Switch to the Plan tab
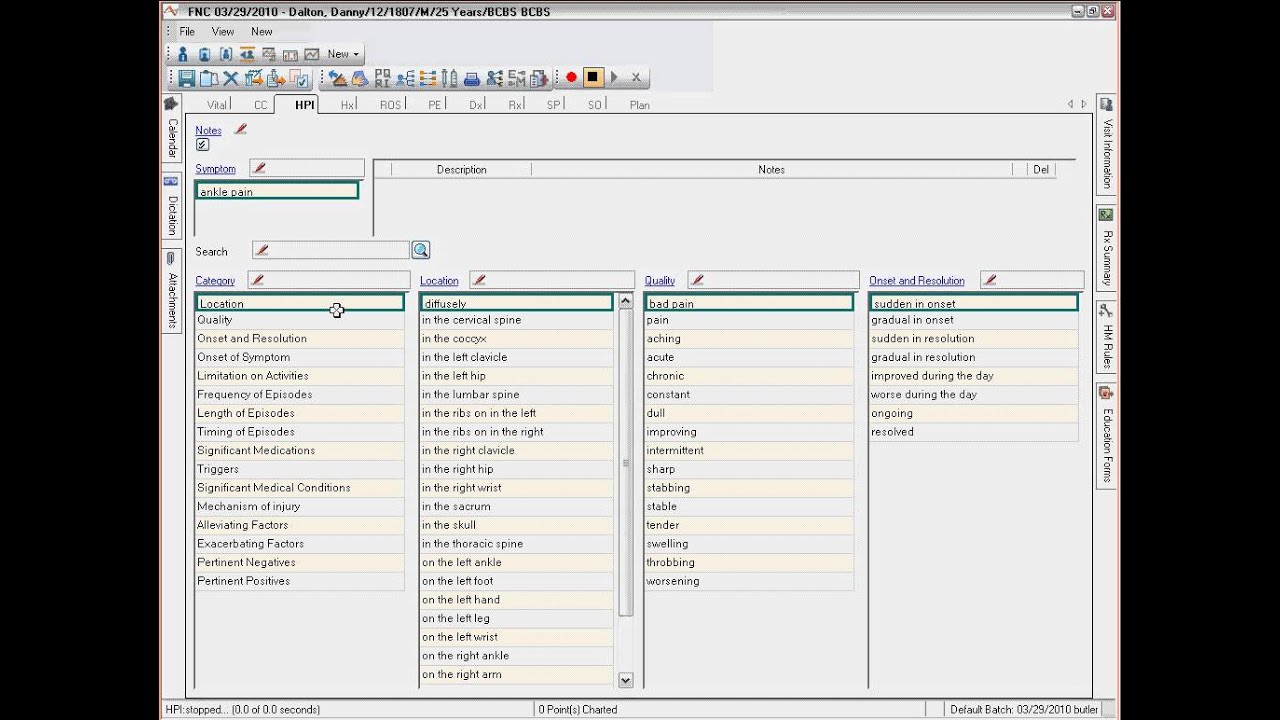This screenshot has width=1280, height=720. point(640,105)
